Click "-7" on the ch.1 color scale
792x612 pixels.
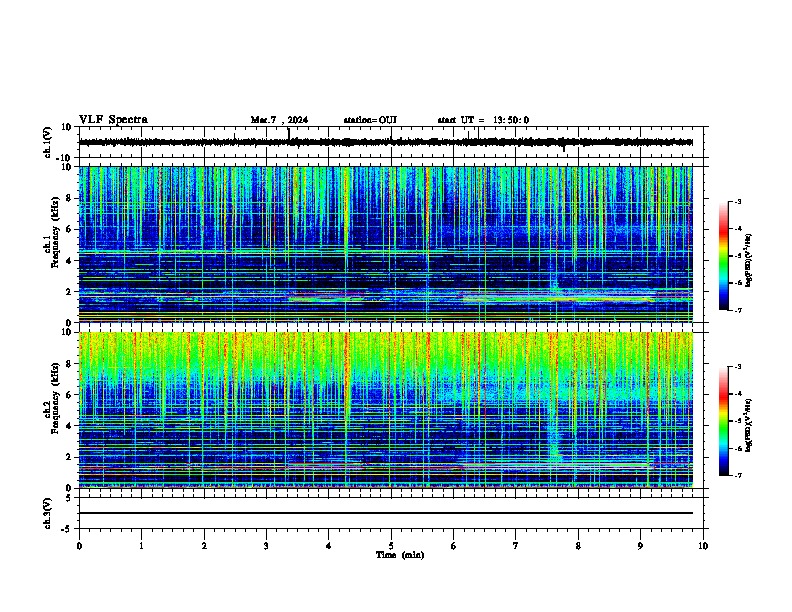click(x=737, y=310)
